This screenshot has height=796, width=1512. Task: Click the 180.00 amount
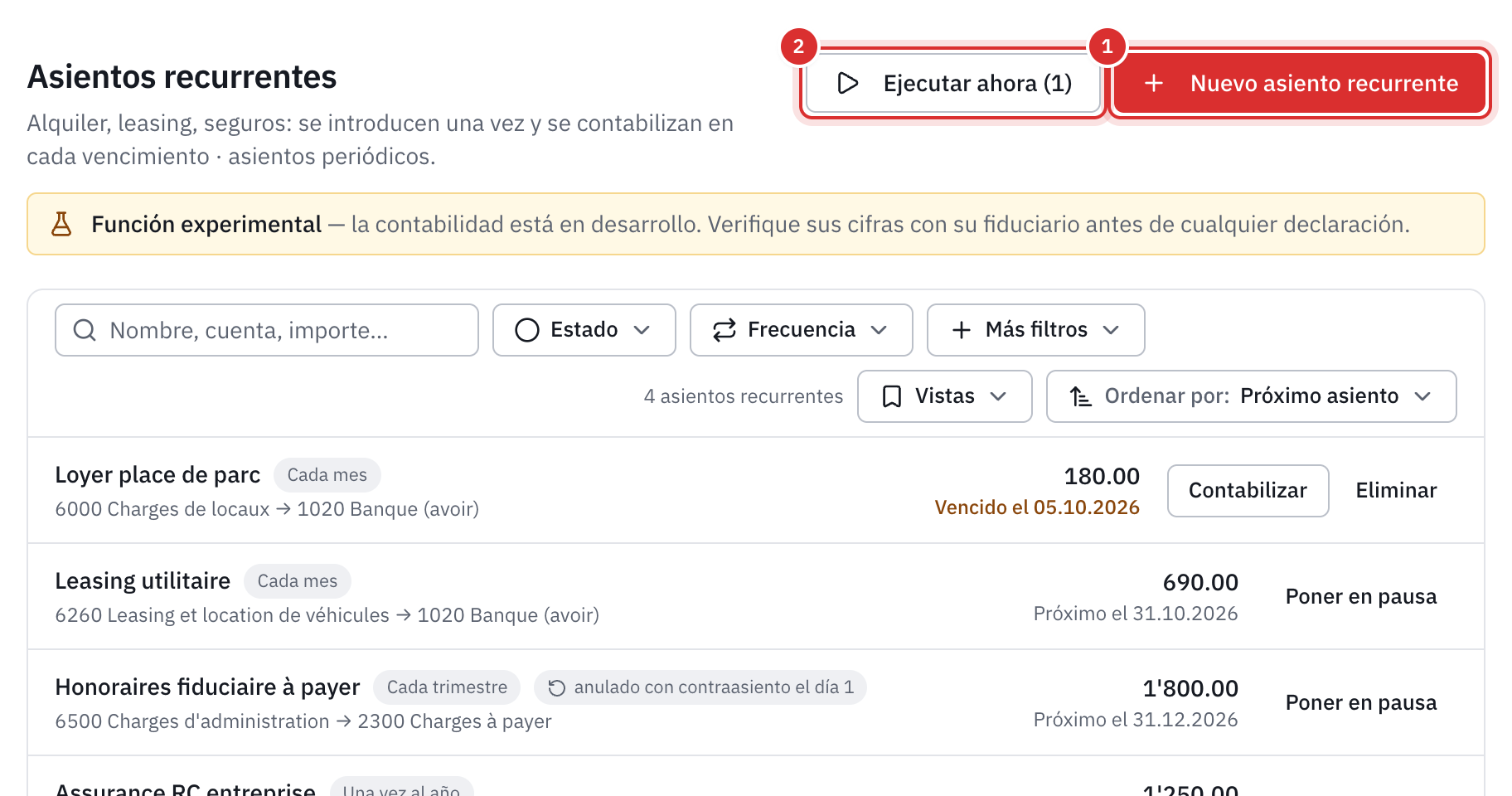(x=1102, y=476)
